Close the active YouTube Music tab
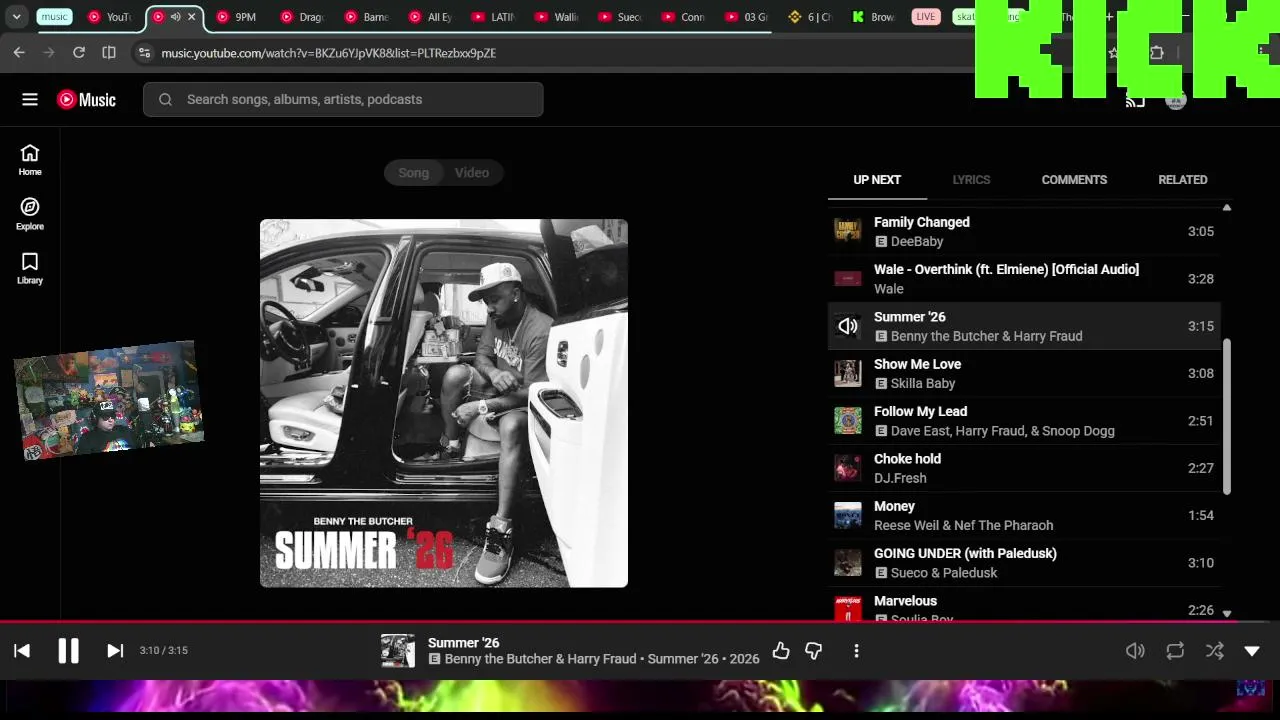 [x=192, y=17]
